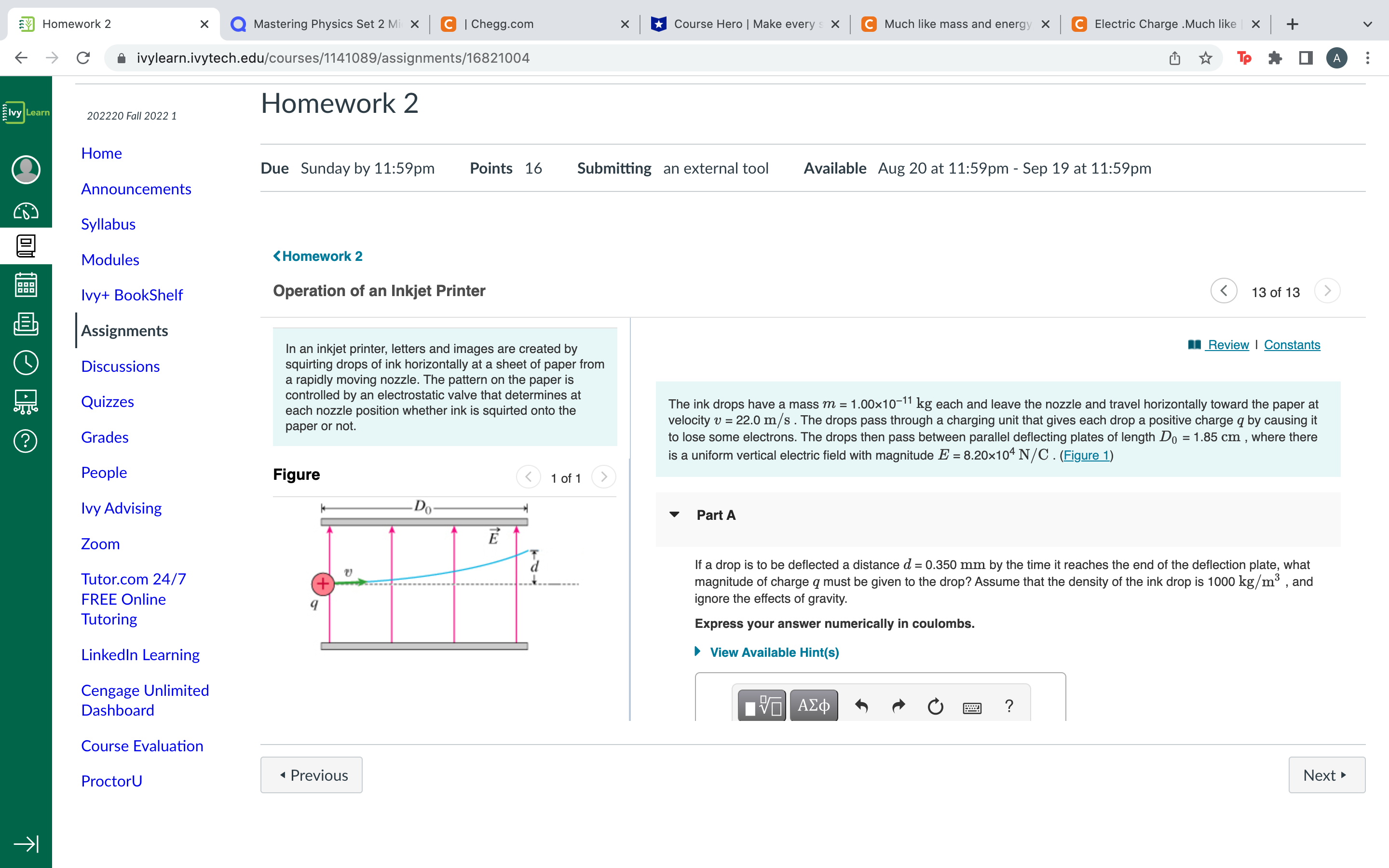Click the bookmark star in the address bar
Screen dimensions: 1389x868
pyautogui.click(x=1205, y=57)
